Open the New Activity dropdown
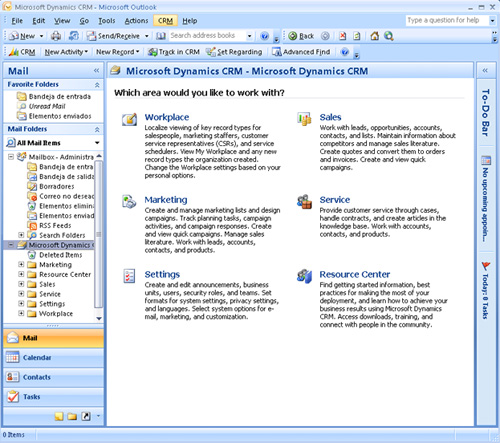 (66, 52)
